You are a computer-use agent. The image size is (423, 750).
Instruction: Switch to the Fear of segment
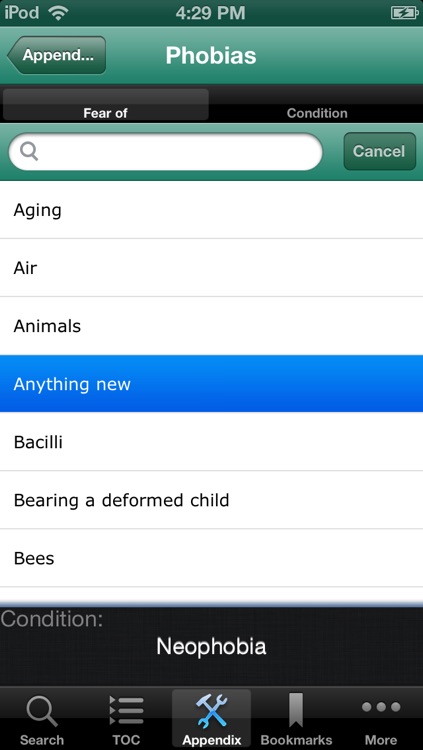(x=106, y=104)
